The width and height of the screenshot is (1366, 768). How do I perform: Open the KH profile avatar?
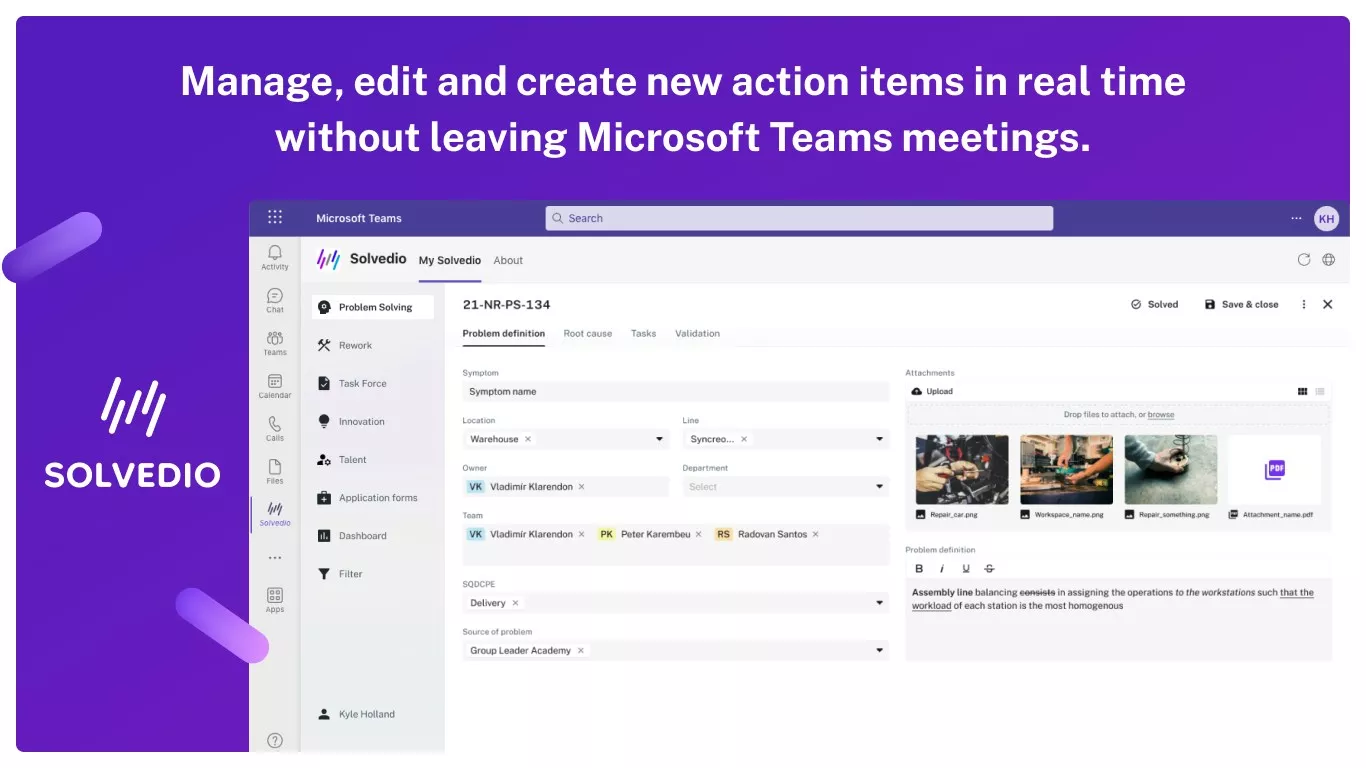(1326, 218)
